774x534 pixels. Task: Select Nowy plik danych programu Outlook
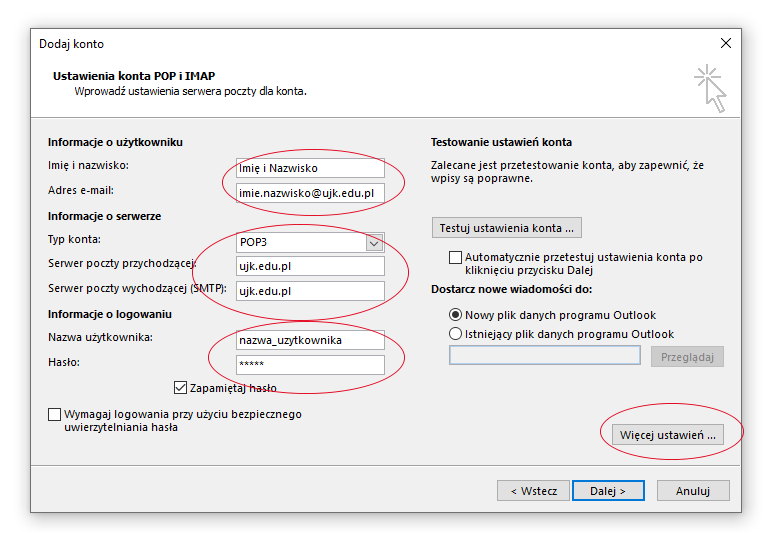click(456, 314)
